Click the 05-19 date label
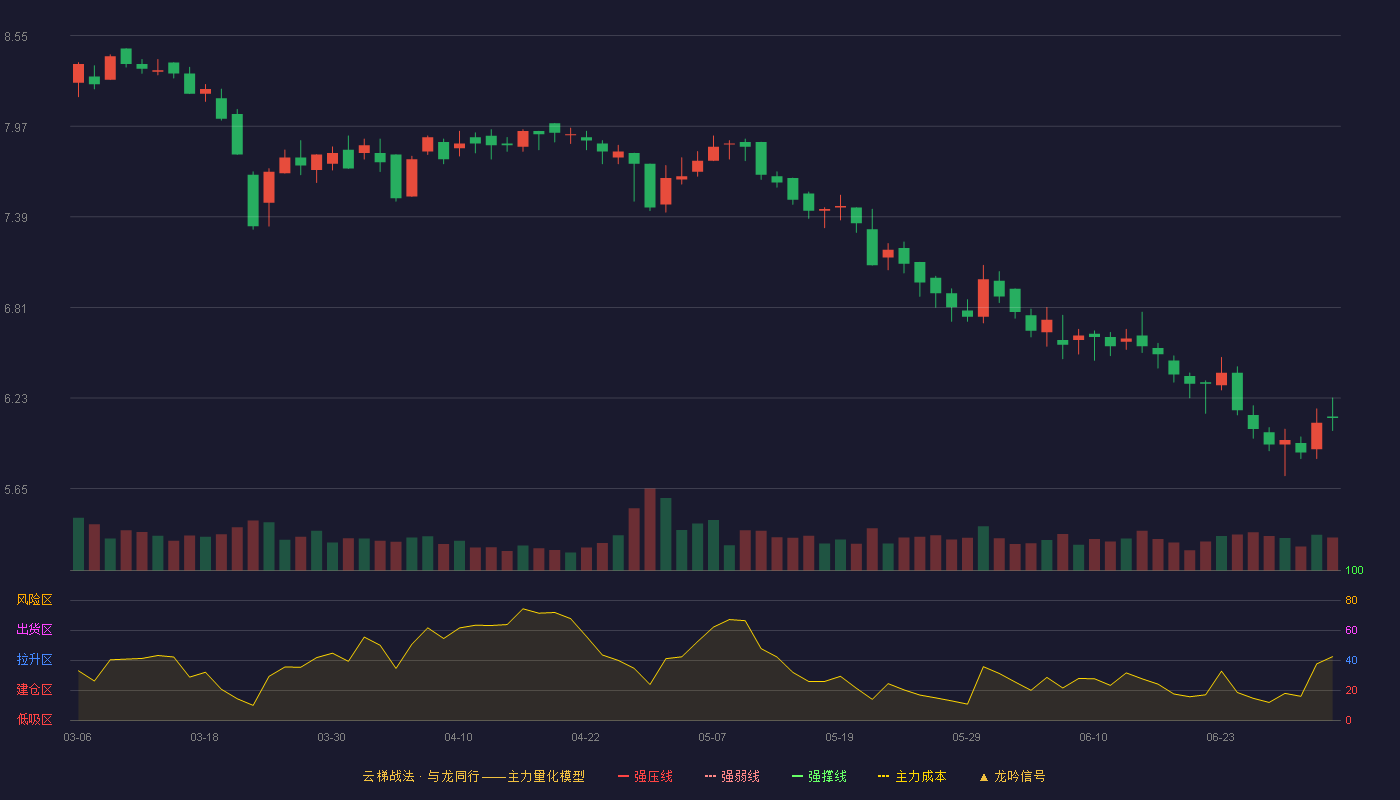 point(840,737)
